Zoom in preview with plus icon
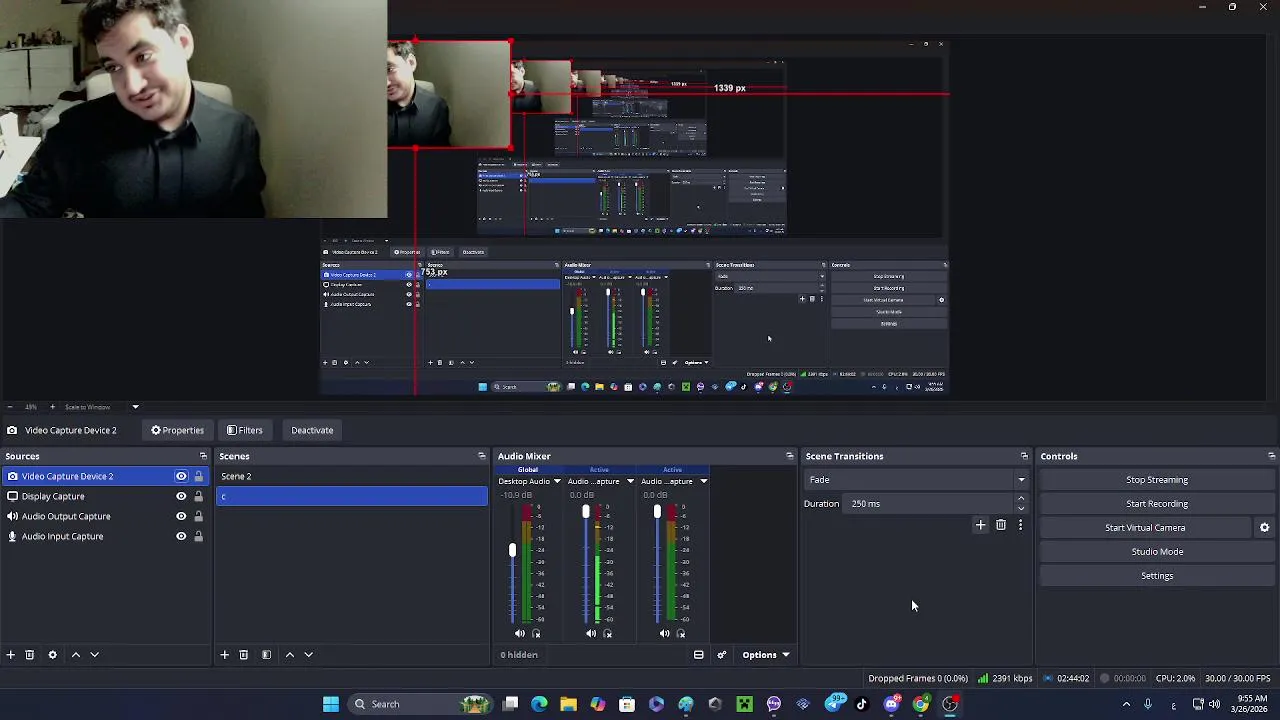The height and width of the screenshot is (720, 1280). click(52, 407)
